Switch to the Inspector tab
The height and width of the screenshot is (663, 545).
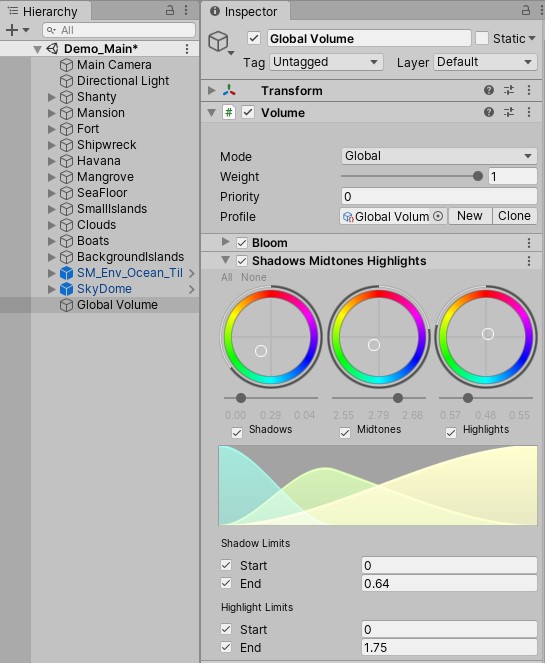point(245,11)
